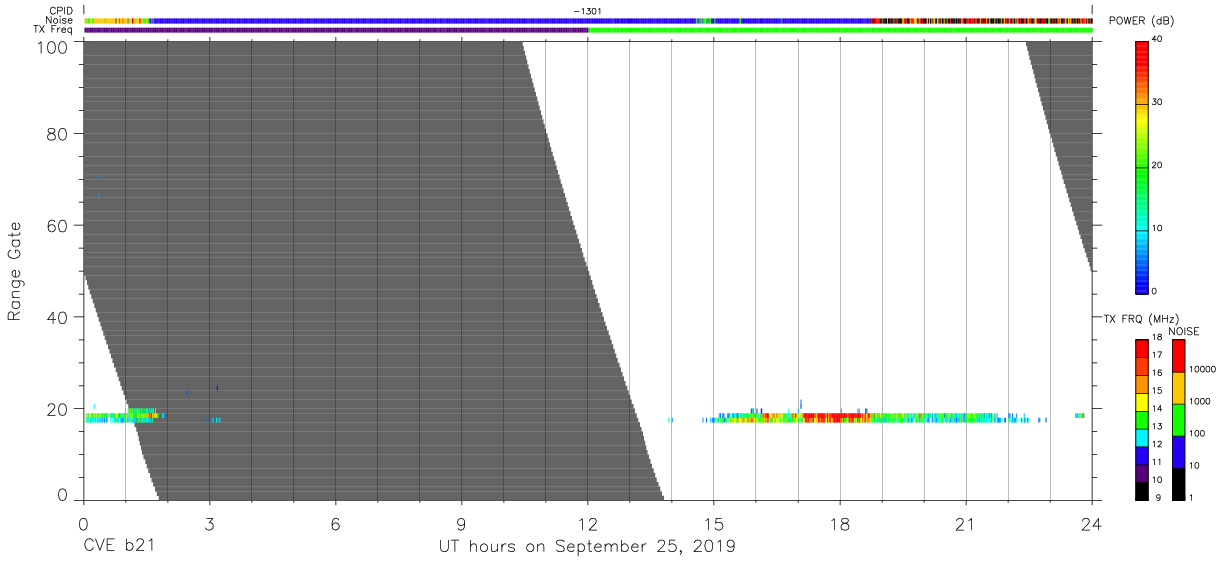Click the CPID label at top left
The height and width of the screenshot is (567, 1228).
coord(60,11)
